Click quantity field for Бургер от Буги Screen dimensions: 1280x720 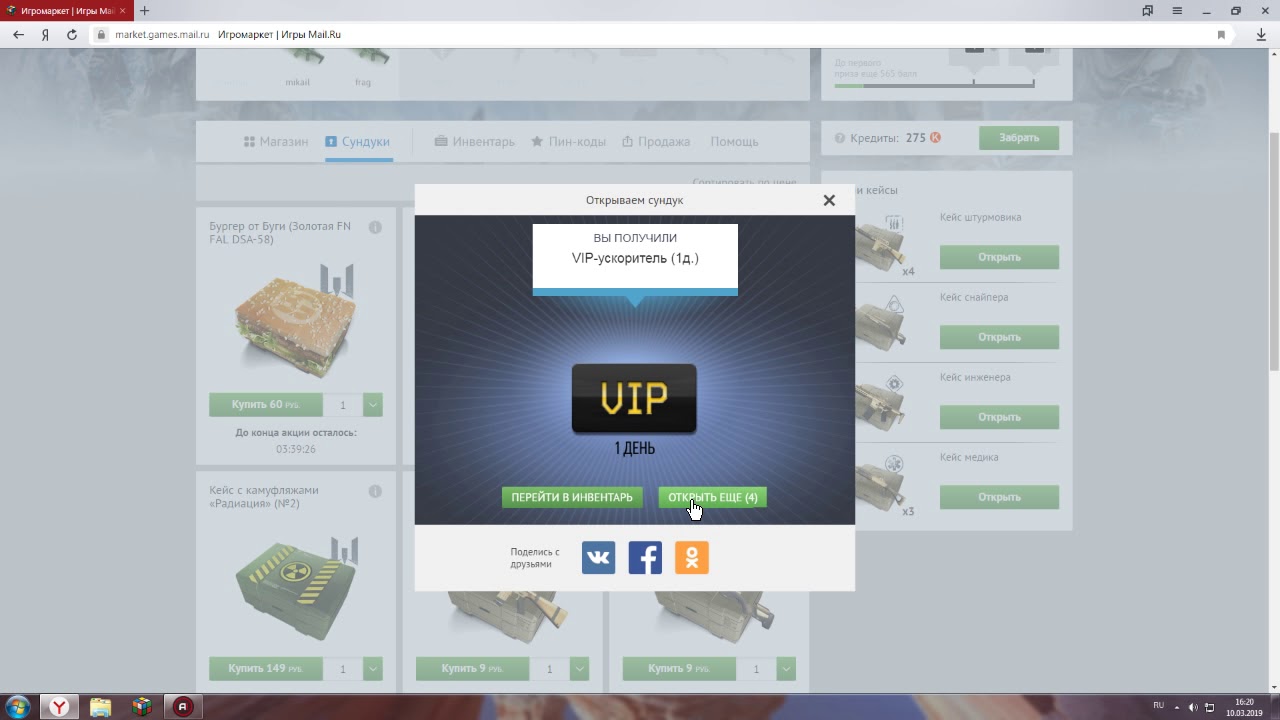pyautogui.click(x=343, y=405)
